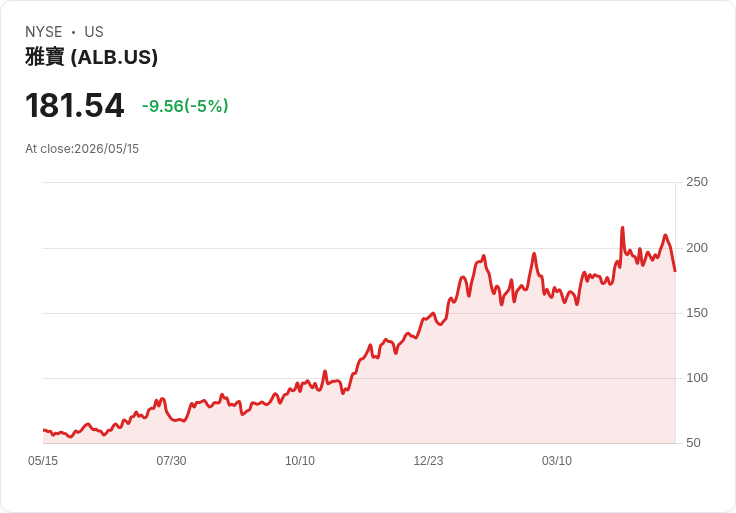Click the 100 y-axis price label
Image resolution: width=736 pixels, height=513 pixels.
click(697, 378)
